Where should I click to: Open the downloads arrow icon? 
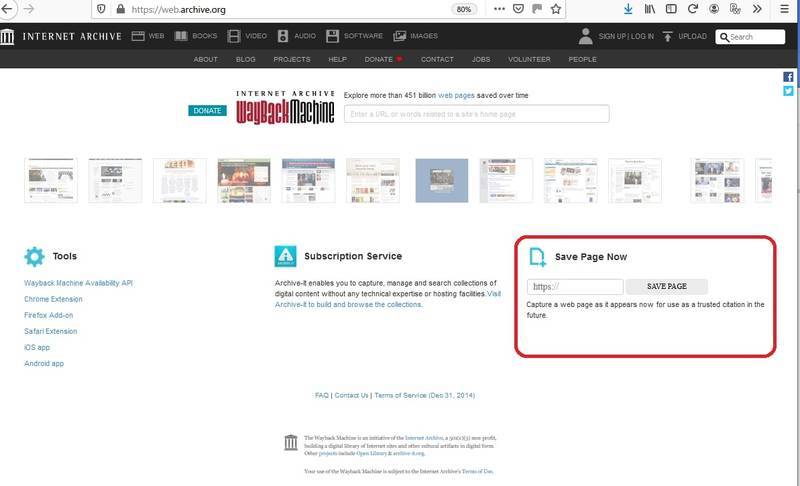coord(628,9)
